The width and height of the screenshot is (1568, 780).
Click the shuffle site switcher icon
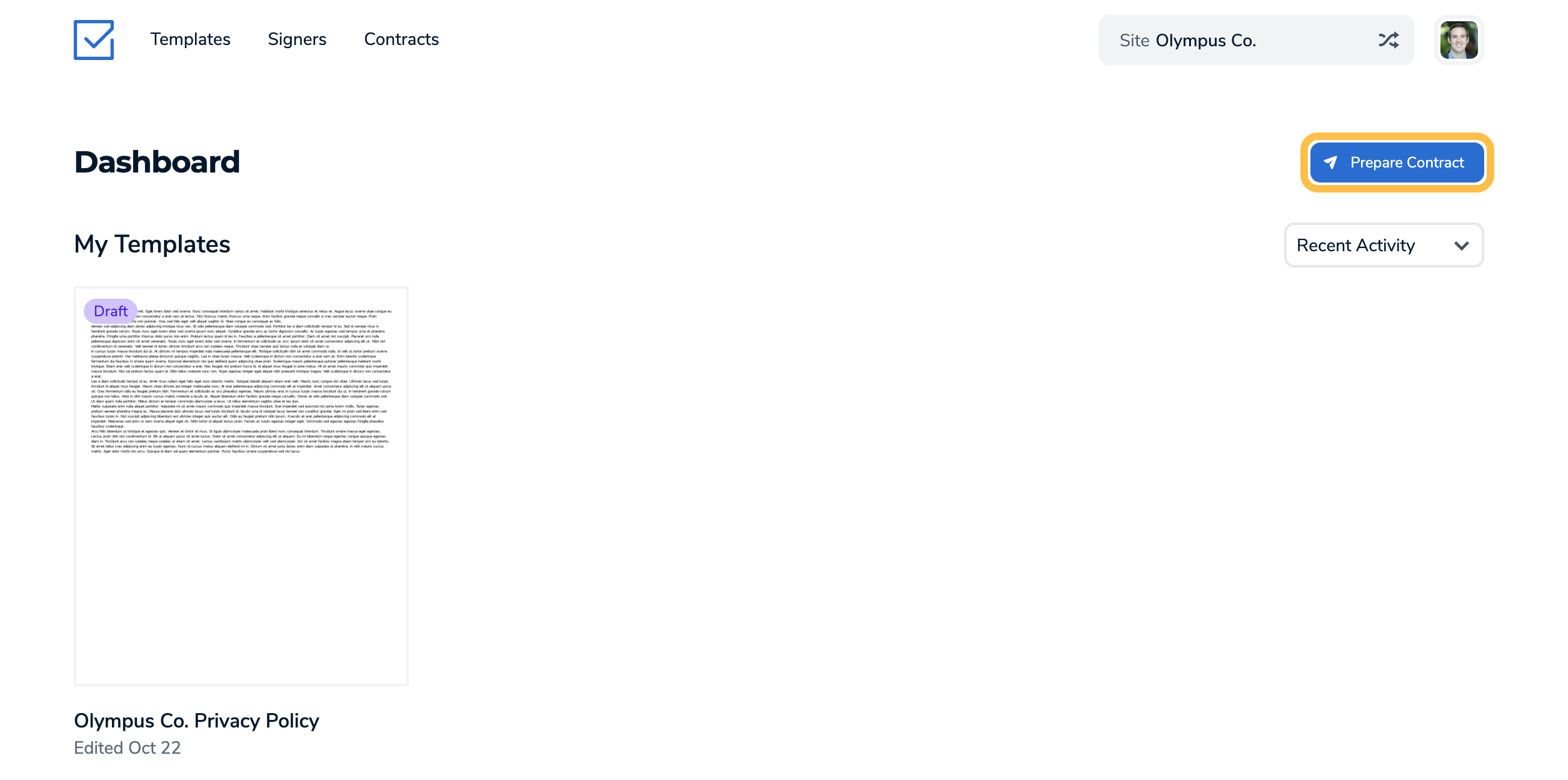(1389, 40)
